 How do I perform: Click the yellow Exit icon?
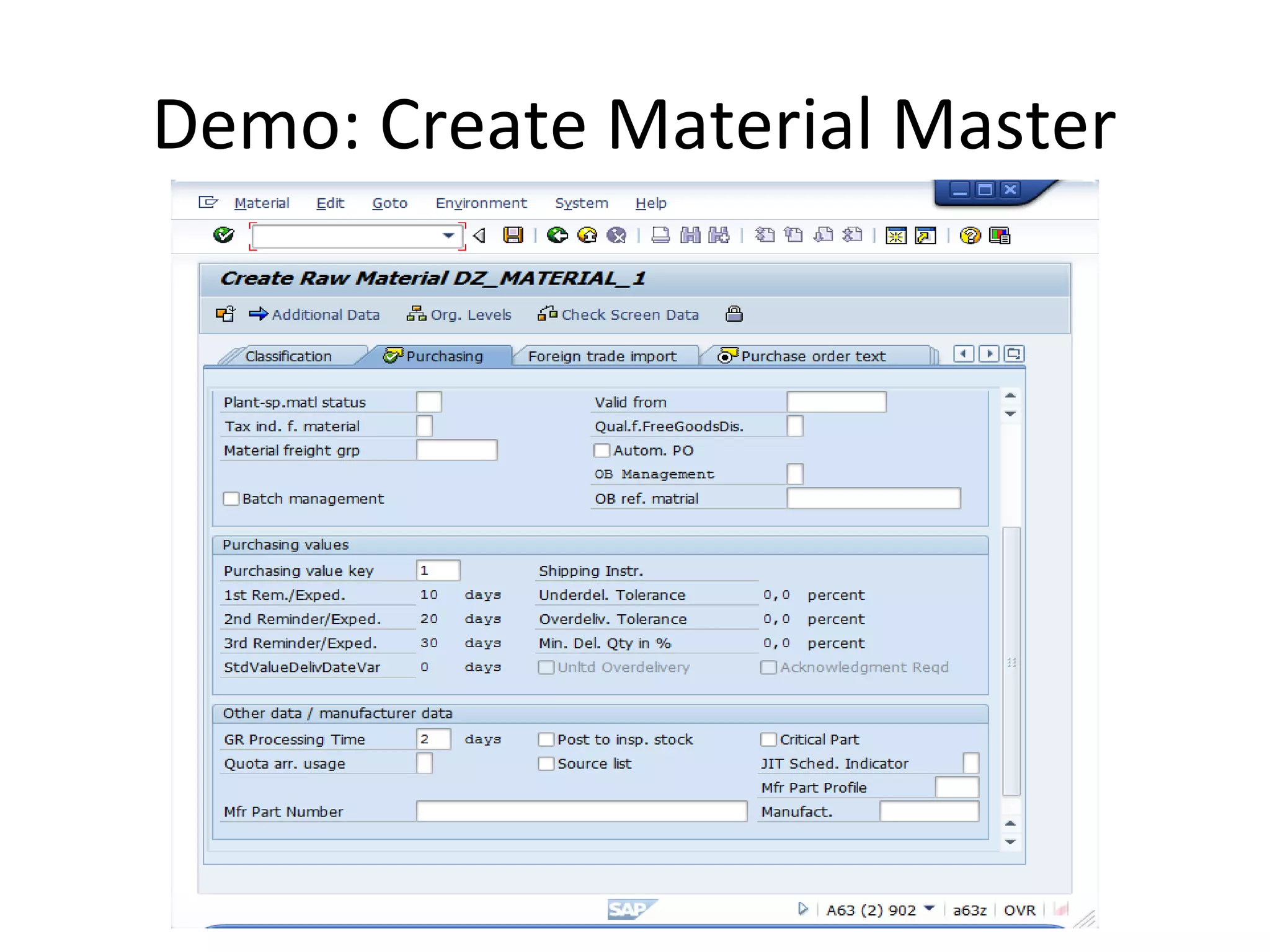587,236
